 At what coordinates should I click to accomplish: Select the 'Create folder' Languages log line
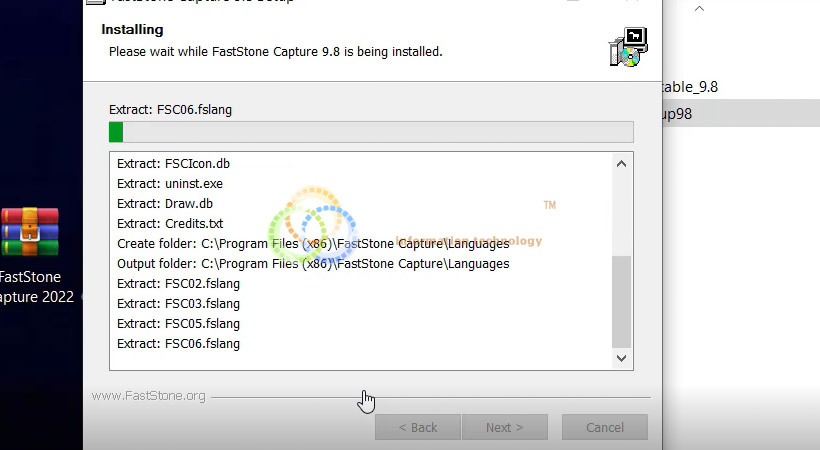(313, 244)
